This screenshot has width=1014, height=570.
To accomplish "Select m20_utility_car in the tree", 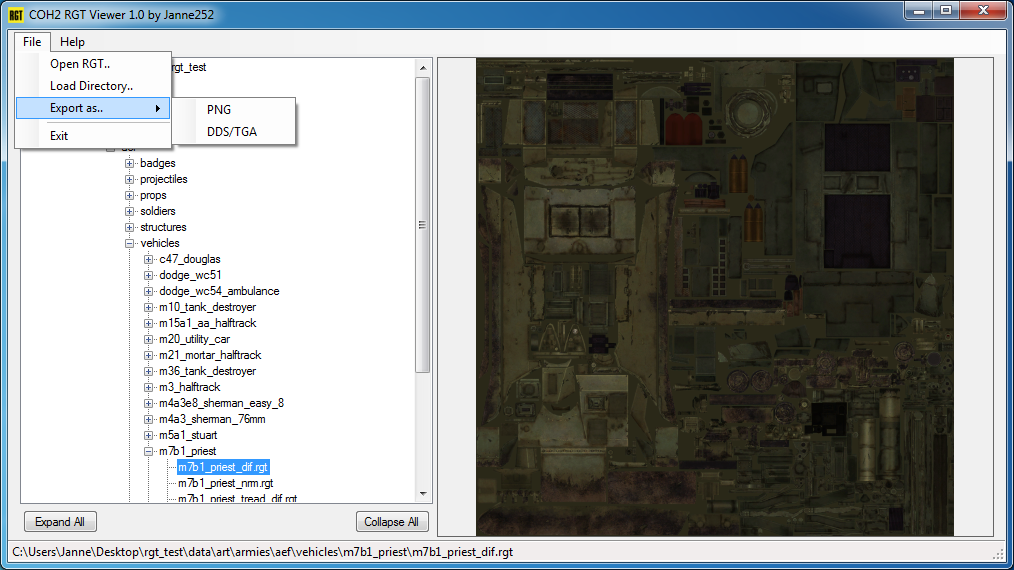I will point(195,339).
